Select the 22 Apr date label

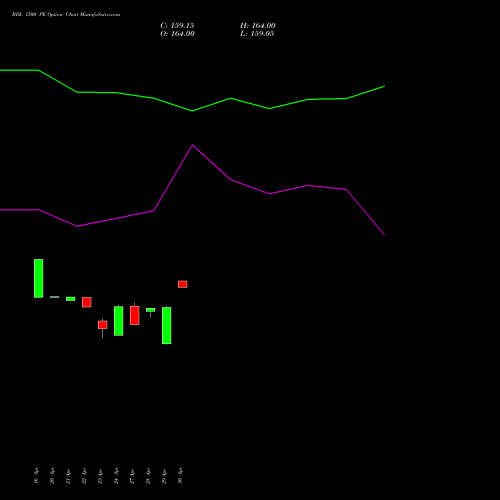point(84,476)
